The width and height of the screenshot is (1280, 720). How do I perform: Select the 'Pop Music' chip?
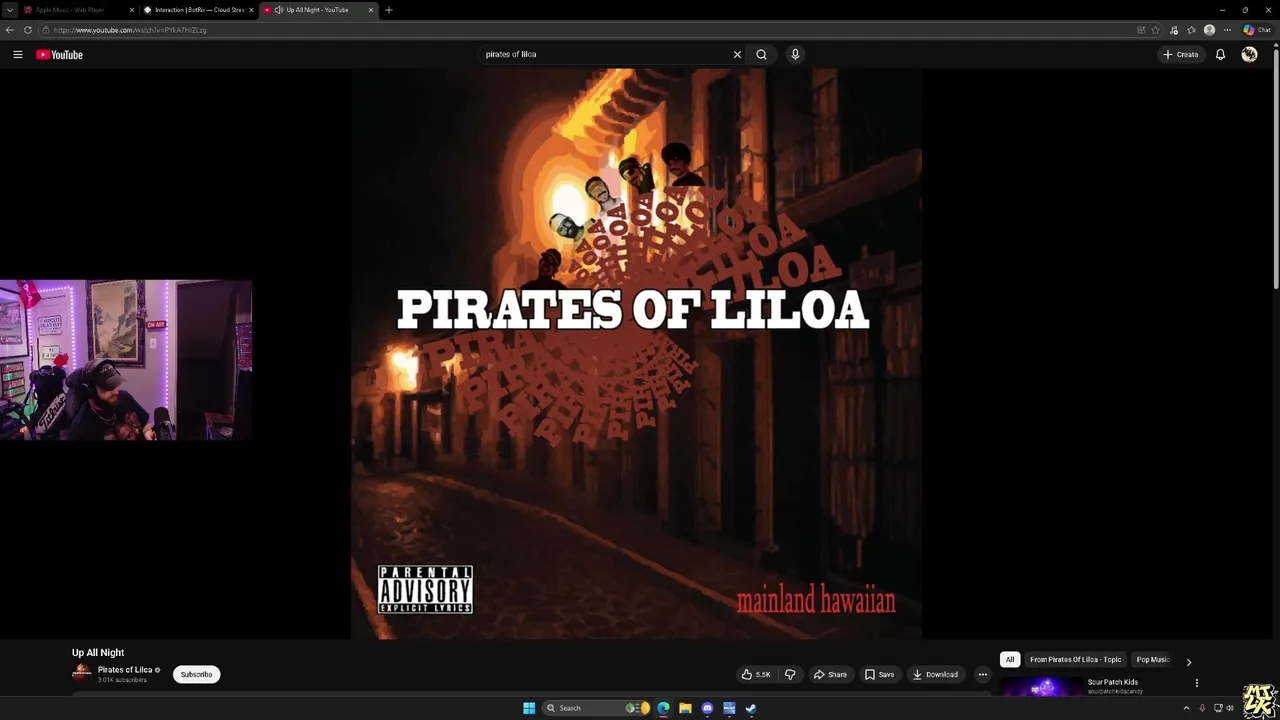click(x=1152, y=660)
